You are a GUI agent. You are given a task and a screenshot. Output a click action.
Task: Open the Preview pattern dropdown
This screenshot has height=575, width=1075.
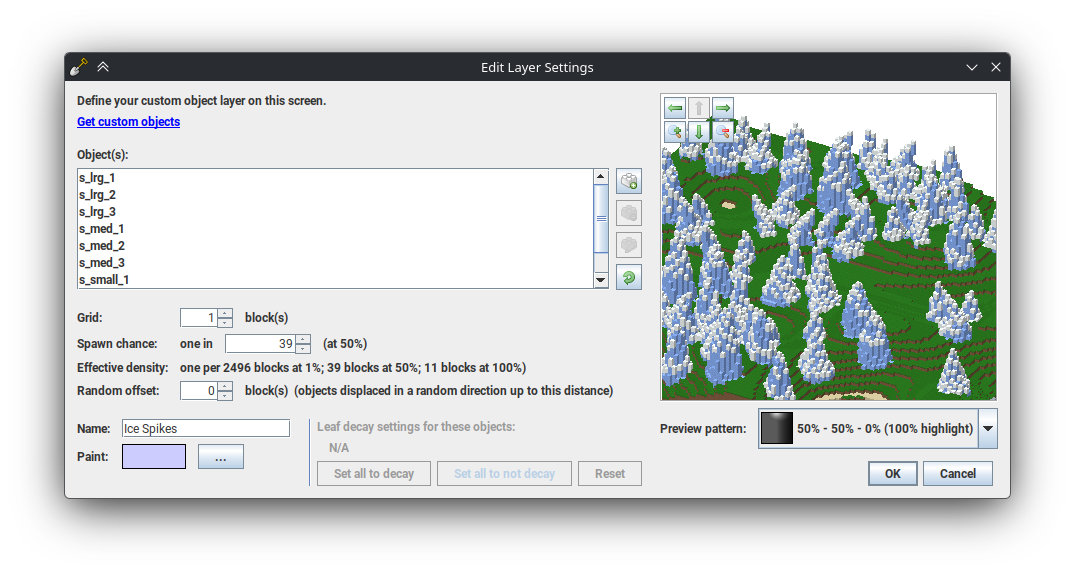[988, 428]
